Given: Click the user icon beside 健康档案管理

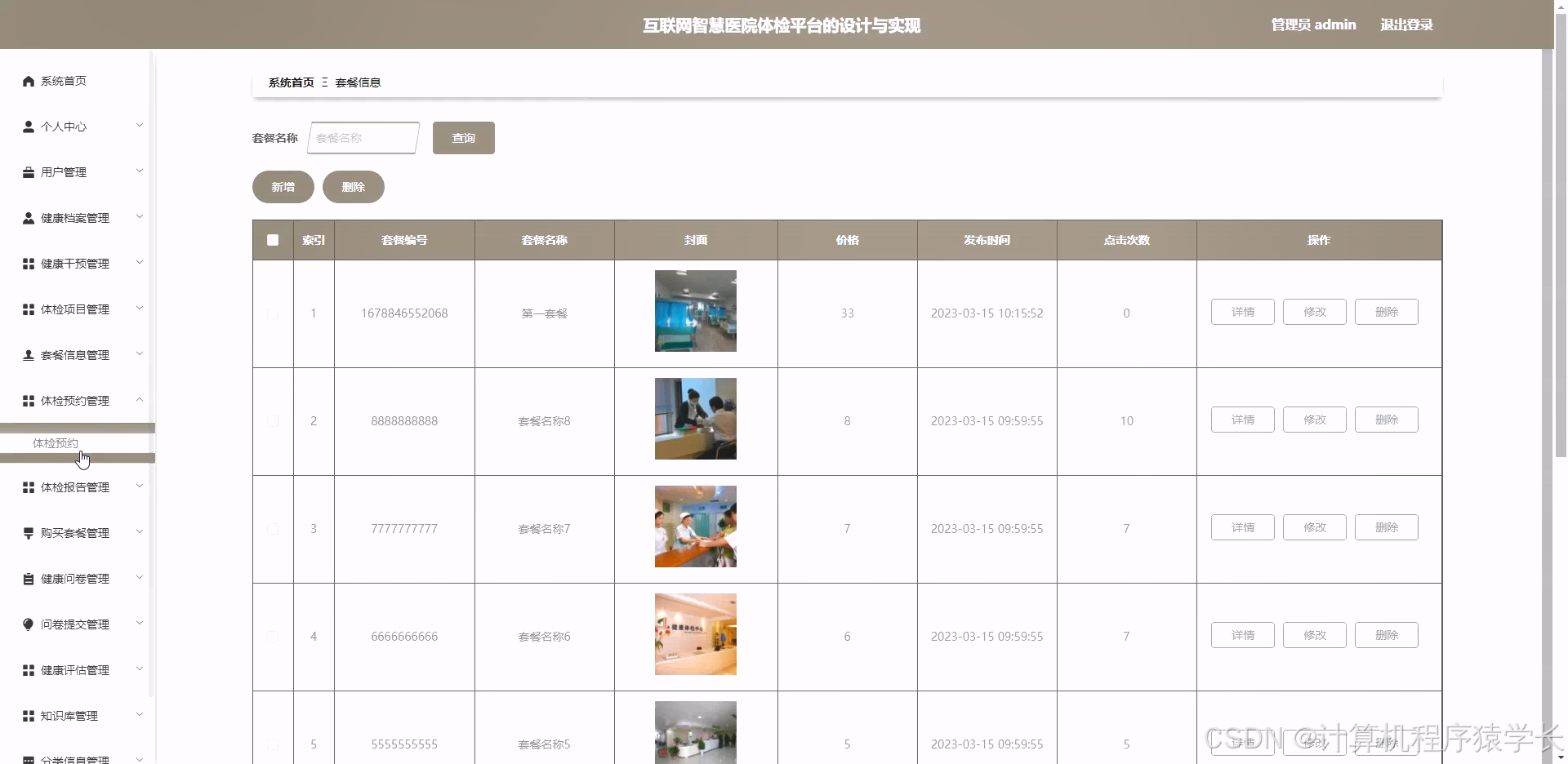Looking at the screenshot, I should click(29, 218).
